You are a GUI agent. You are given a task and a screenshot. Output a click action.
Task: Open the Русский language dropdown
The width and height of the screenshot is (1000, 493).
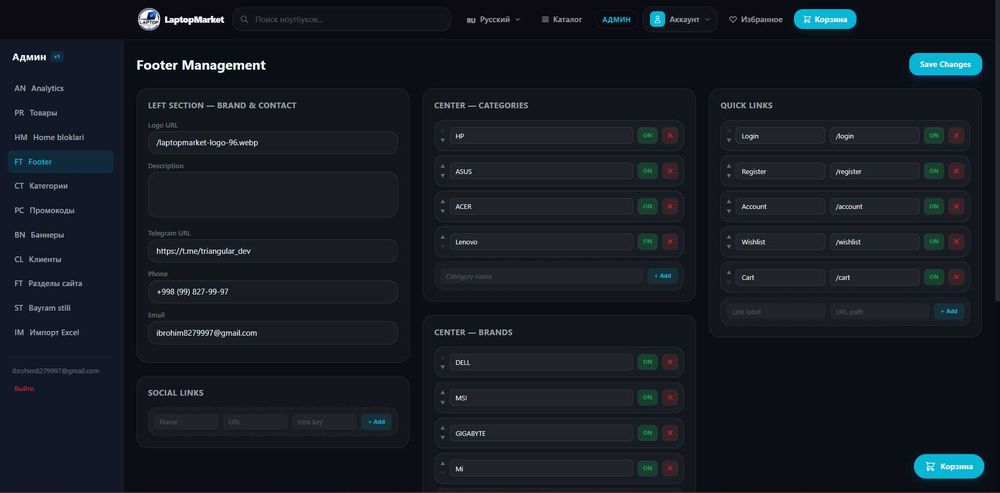click(x=494, y=20)
